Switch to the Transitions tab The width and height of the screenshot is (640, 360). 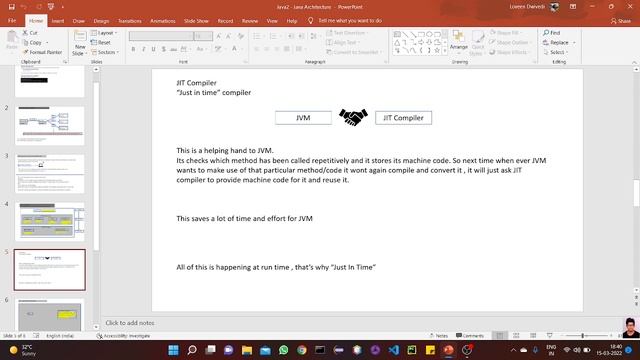130,21
